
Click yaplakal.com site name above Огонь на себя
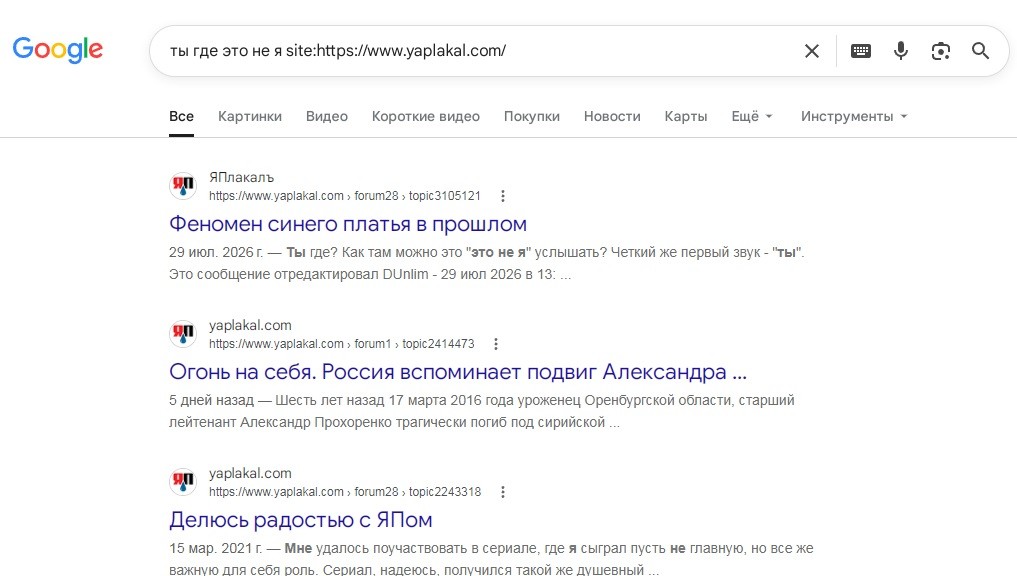(x=250, y=325)
